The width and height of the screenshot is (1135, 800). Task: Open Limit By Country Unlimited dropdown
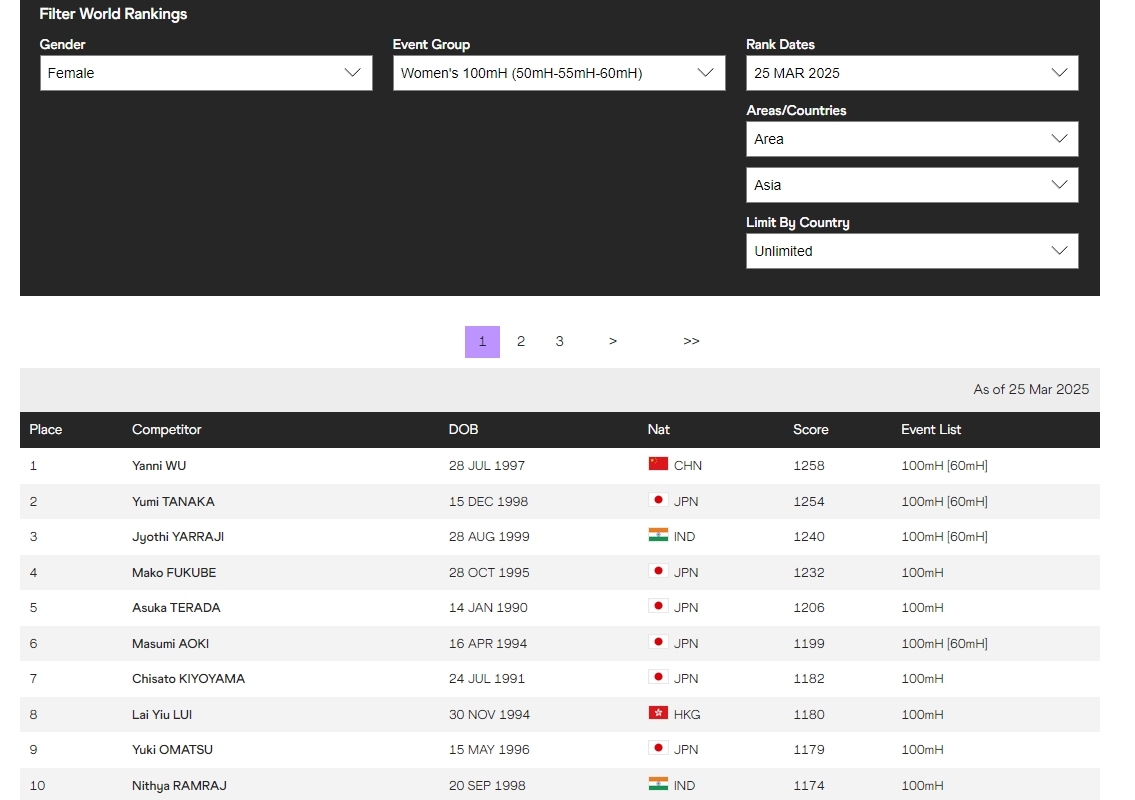[x=912, y=251]
